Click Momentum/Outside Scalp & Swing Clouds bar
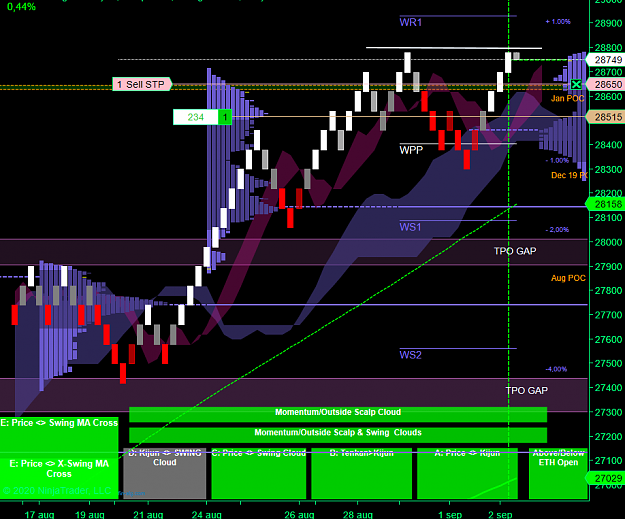Viewport: 625px width, 519px height. [x=338, y=435]
